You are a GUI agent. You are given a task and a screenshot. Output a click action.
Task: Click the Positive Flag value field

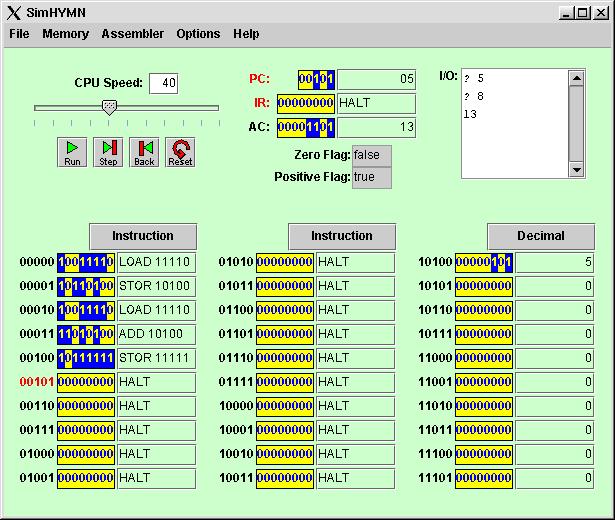[x=371, y=178]
